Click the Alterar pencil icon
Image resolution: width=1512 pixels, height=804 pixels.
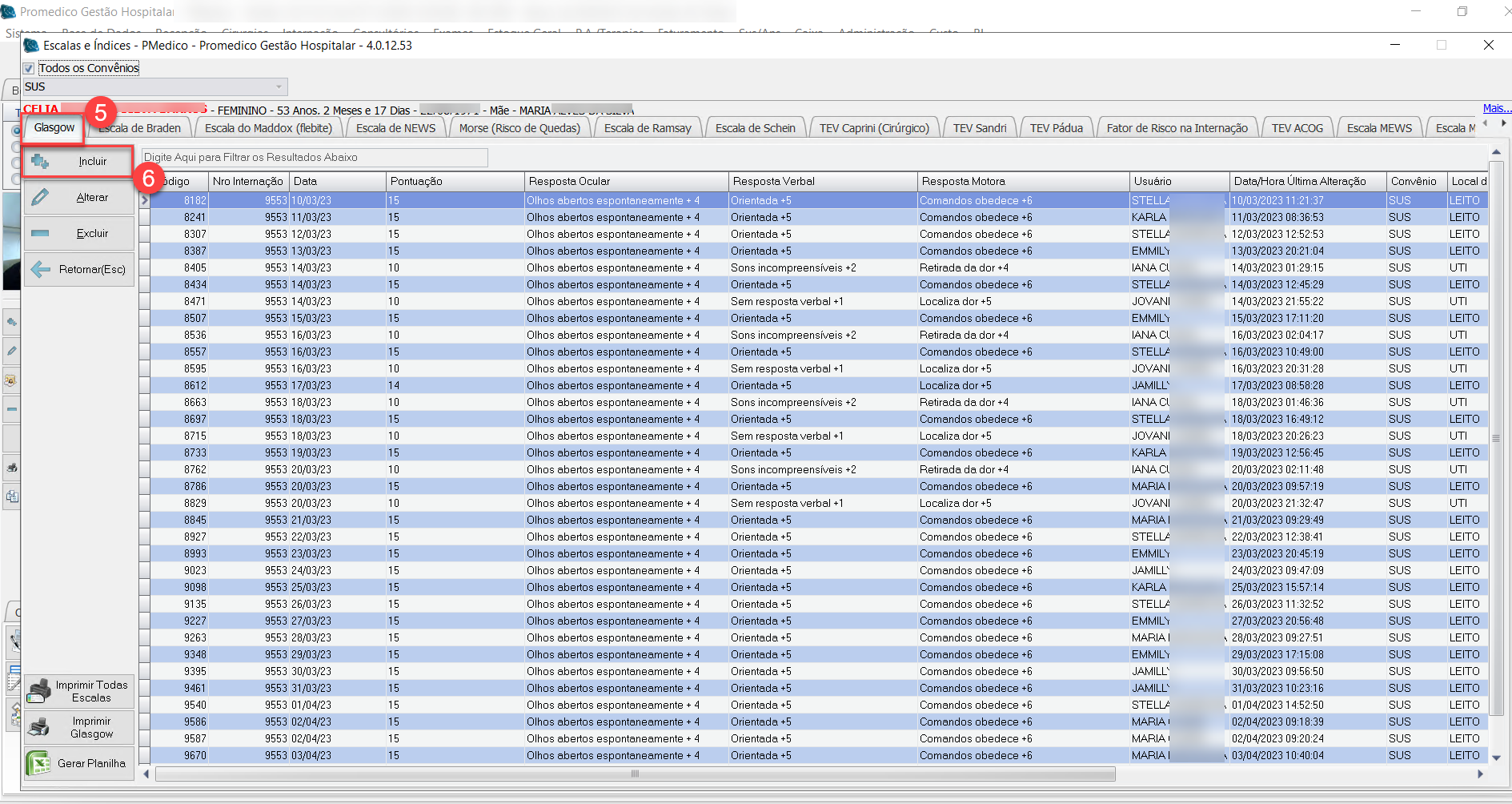(x=40, y=198)
